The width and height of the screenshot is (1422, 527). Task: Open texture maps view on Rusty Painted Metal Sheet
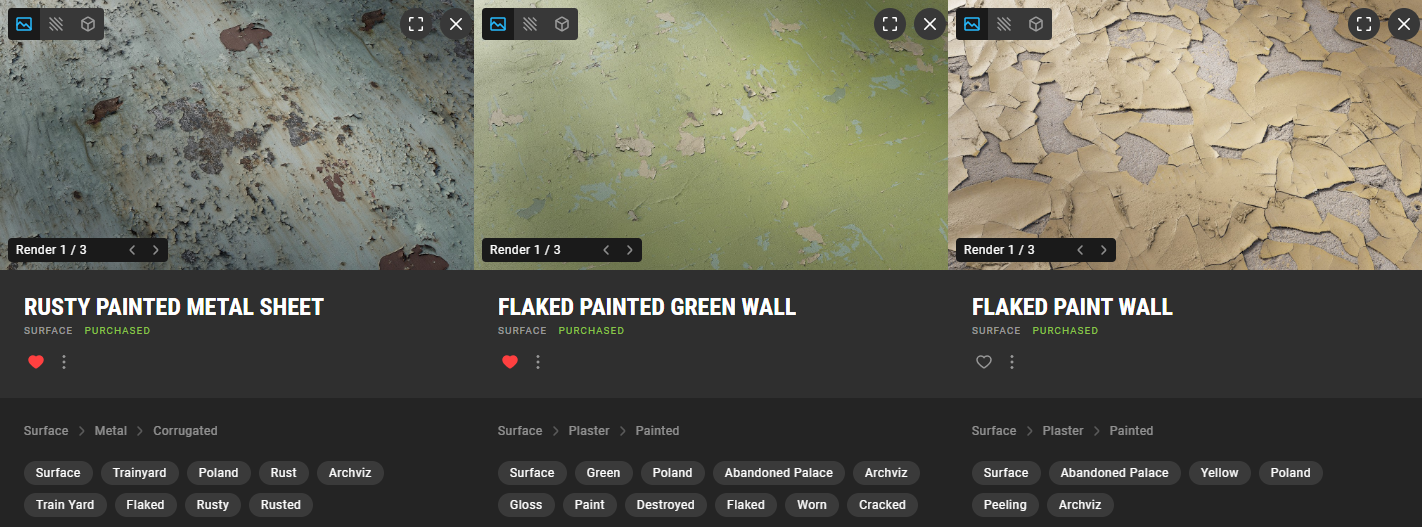[56, 24]
